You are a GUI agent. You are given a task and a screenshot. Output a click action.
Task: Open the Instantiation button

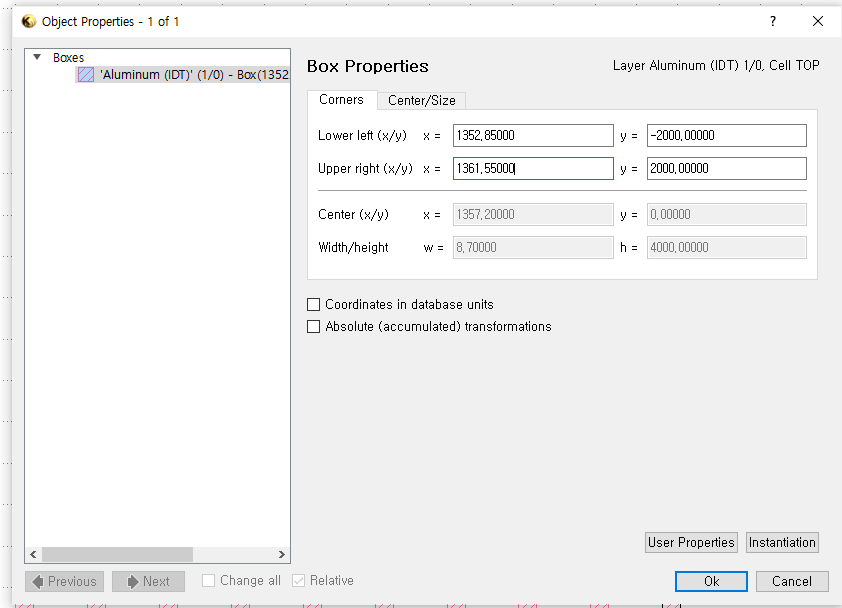pyautogui.click(x=782, y=542)
